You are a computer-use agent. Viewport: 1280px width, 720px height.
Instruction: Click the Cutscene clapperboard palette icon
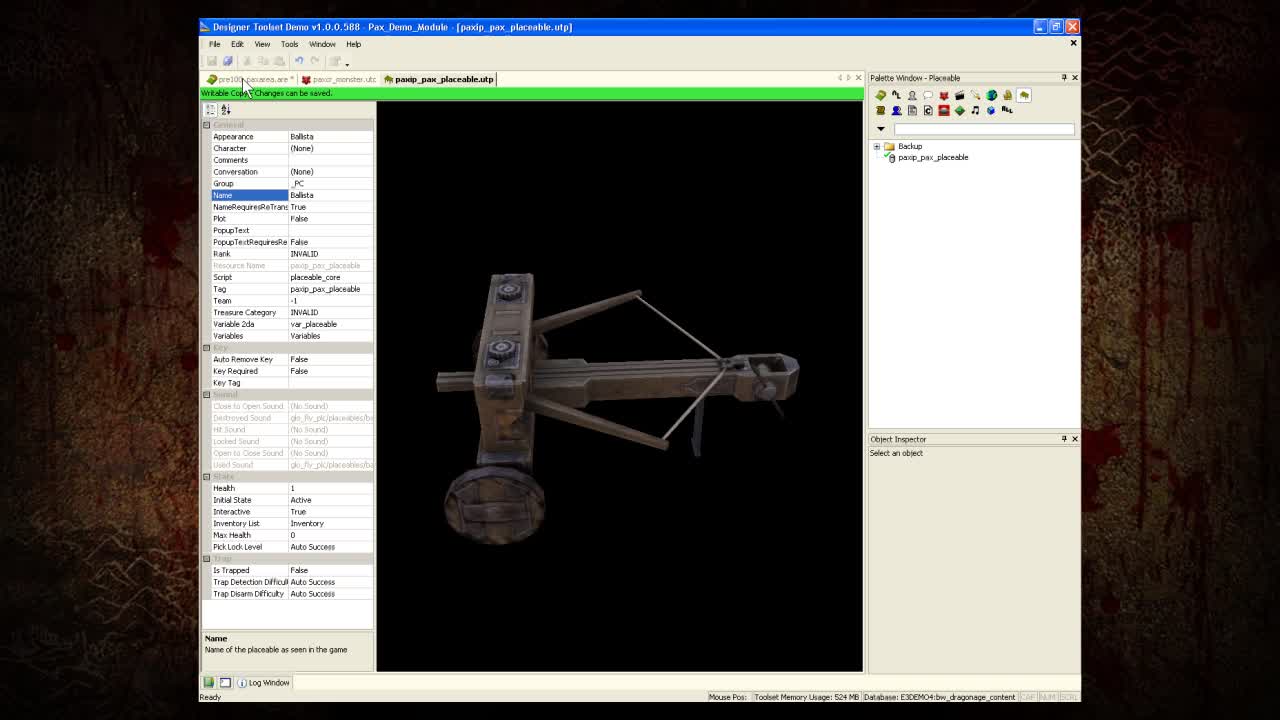point(960,95)
